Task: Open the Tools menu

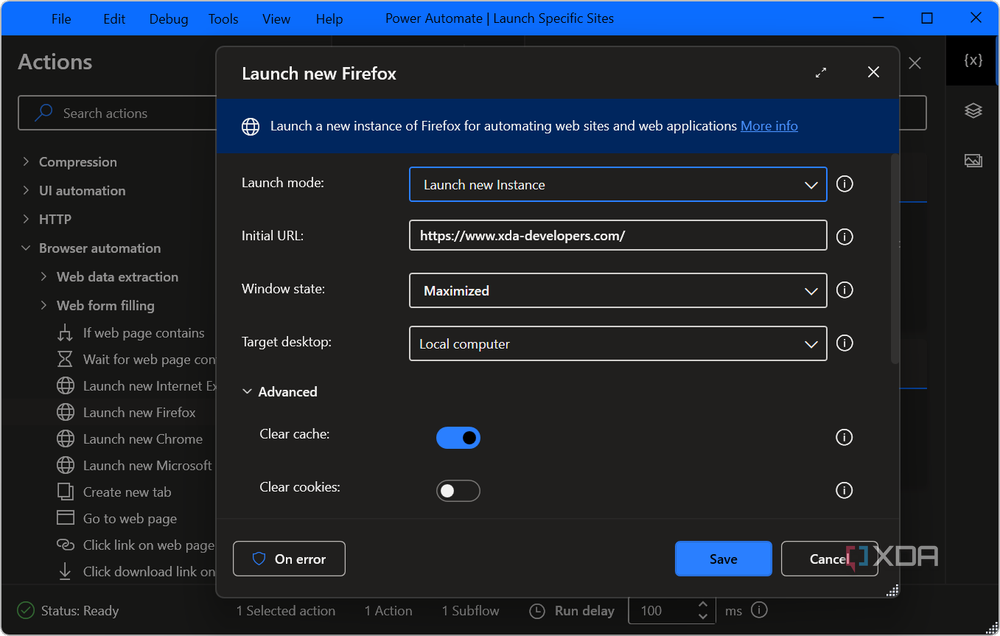Action: pos(223,18)
